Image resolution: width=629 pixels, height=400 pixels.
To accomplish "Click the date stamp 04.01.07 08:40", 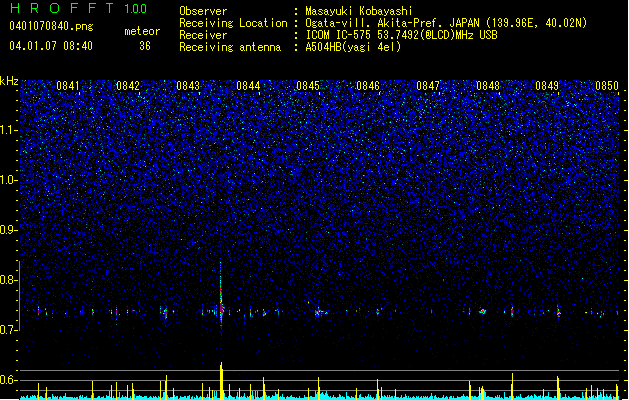I will 51,46.
